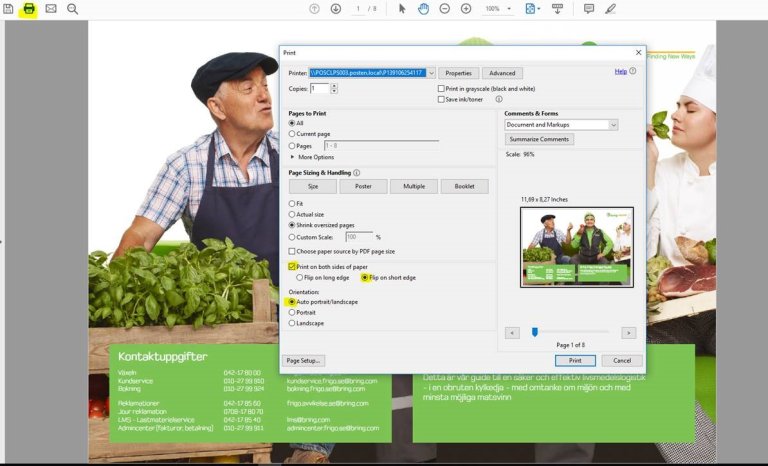Click the zoom in plus icon

pos(466,8)
